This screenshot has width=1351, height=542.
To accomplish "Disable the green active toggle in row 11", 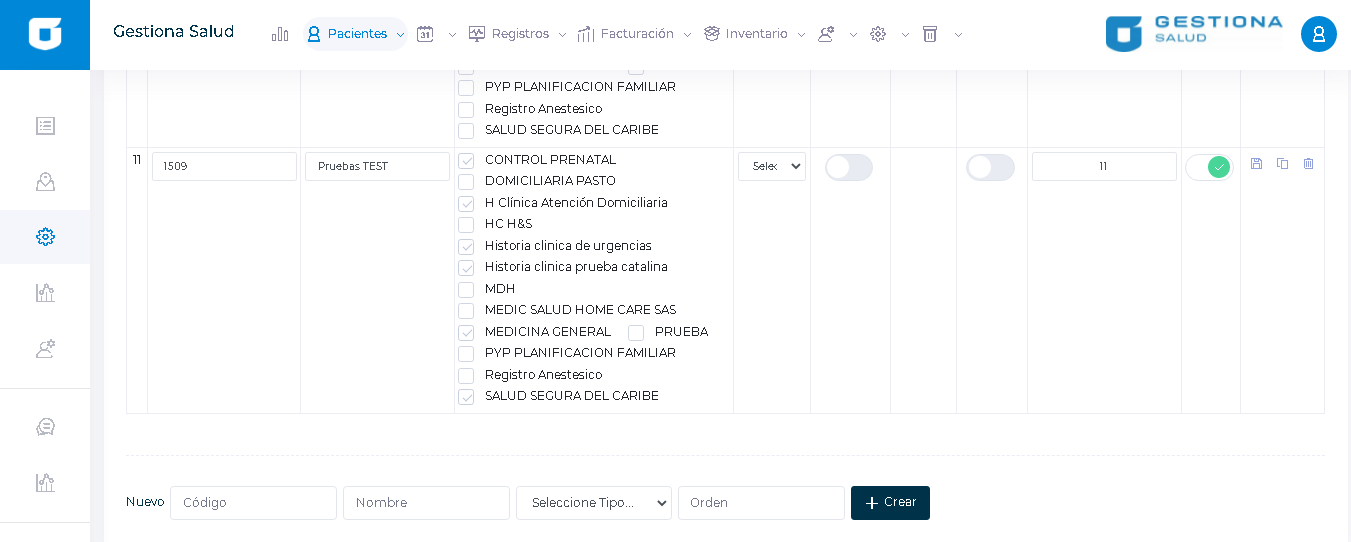I will 1209,167.
